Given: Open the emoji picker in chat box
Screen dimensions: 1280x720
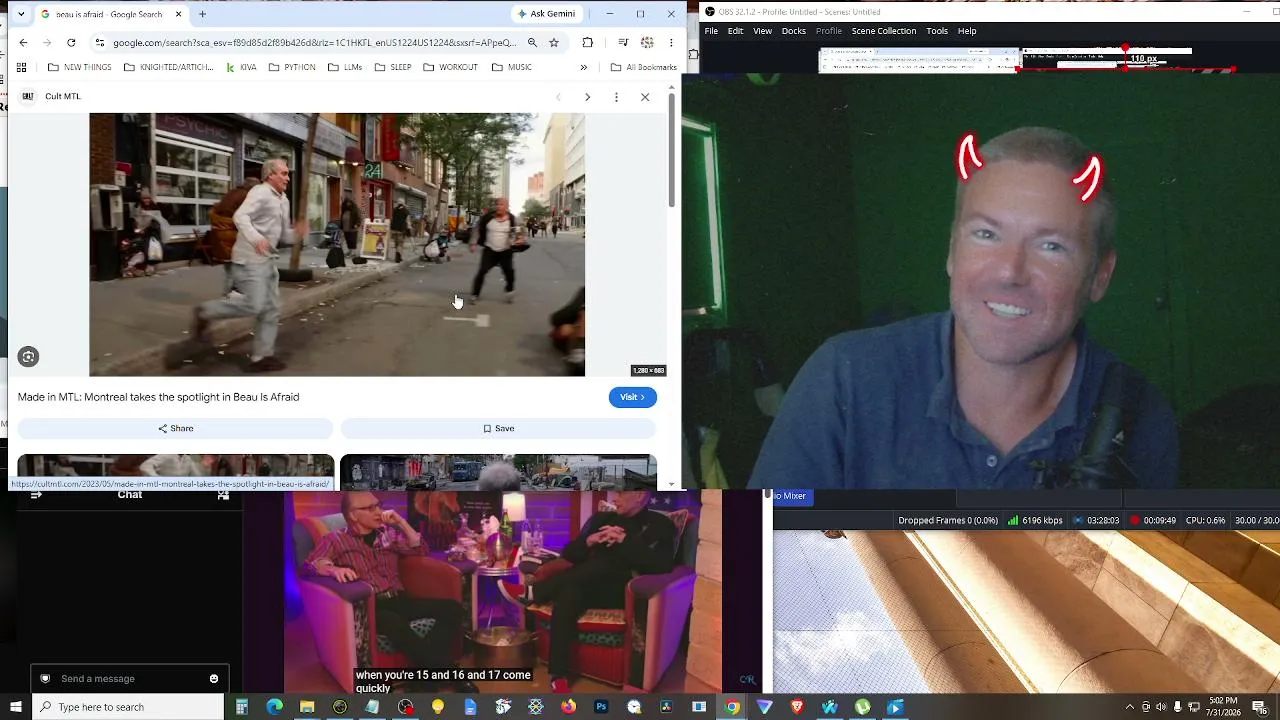Looking at the screenshot, I should (x=214, y=679).
